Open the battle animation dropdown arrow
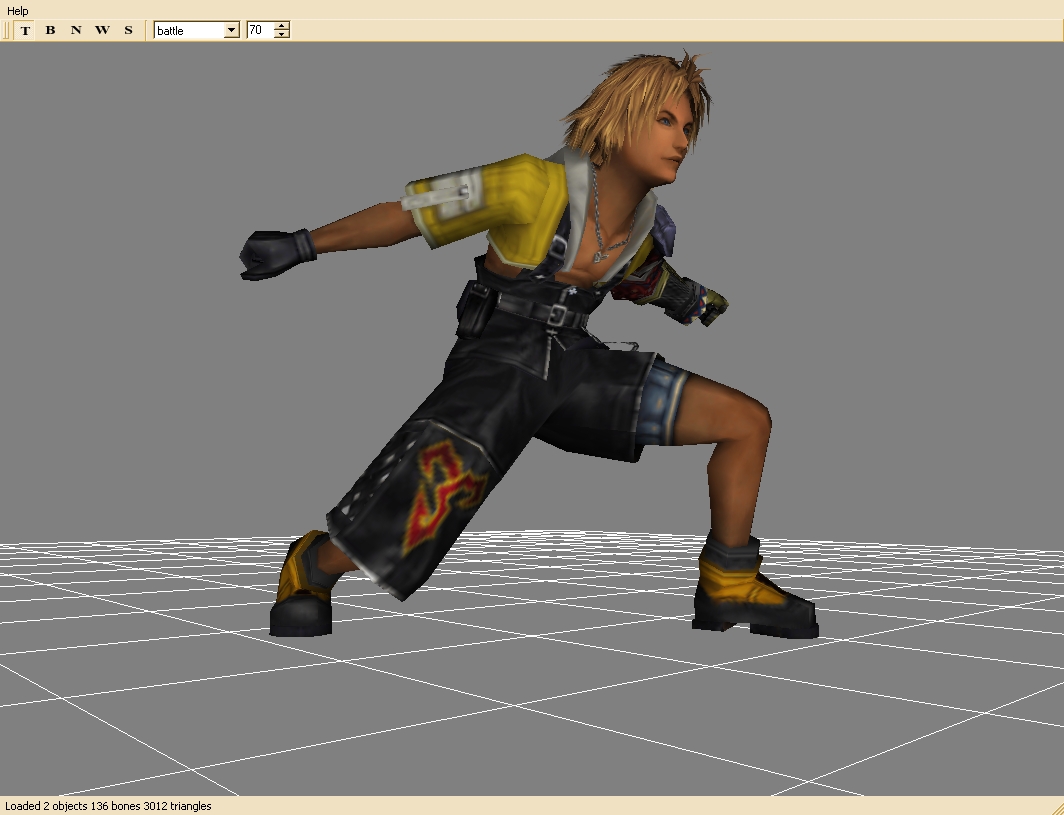 pyautogui.click(x=231, y=31)
